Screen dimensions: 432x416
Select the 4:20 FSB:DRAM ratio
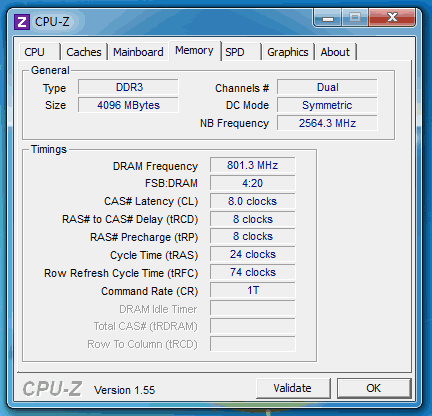253,183
